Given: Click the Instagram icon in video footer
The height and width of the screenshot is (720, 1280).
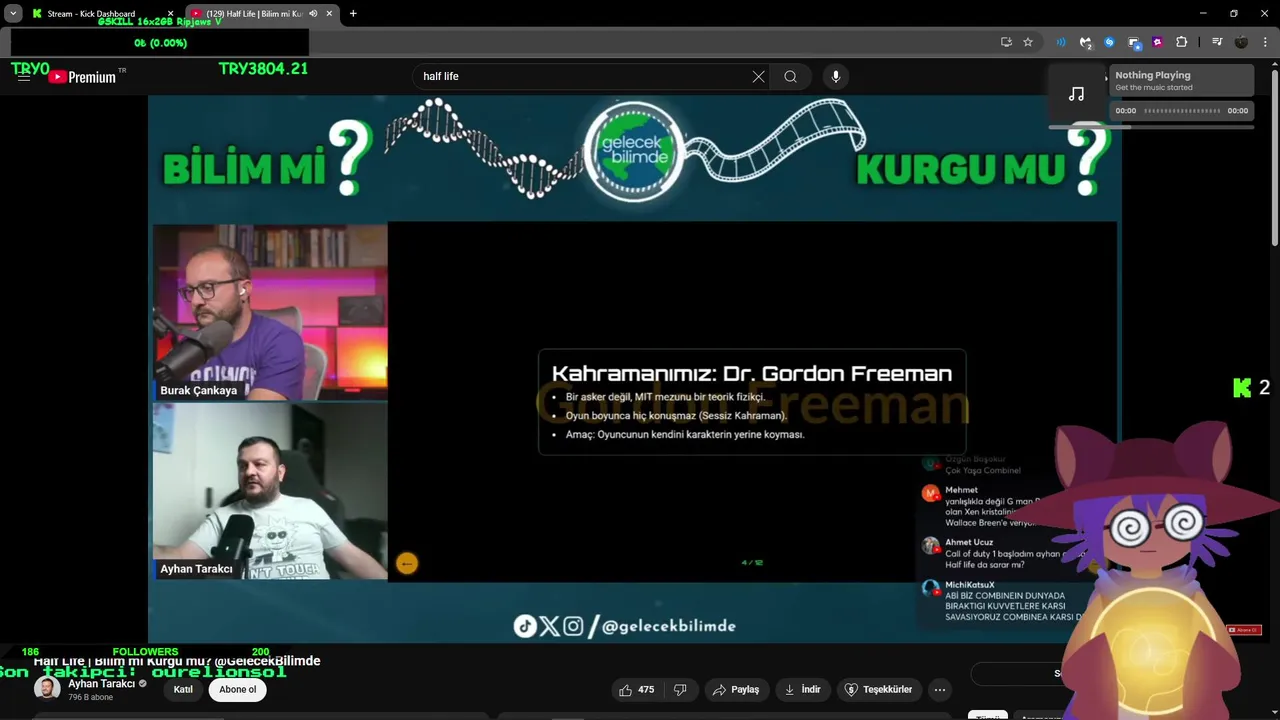Looking at the screenshot, I should [573, 626].
